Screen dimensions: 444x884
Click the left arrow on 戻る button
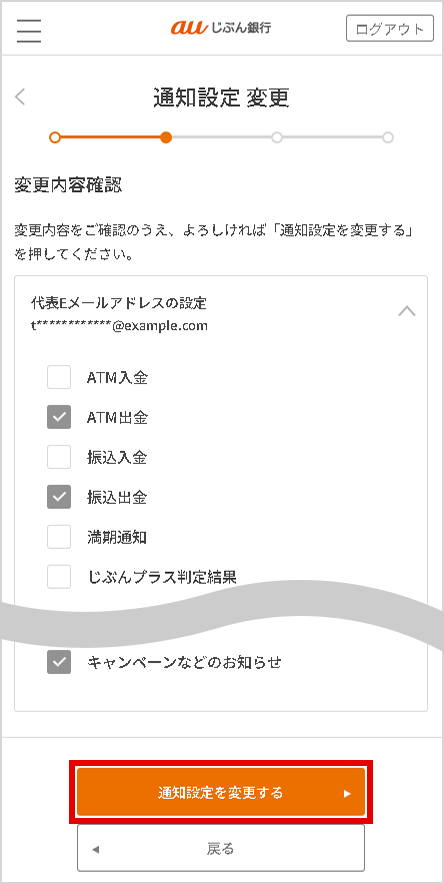pyautogui.click(x=95, y=849)
